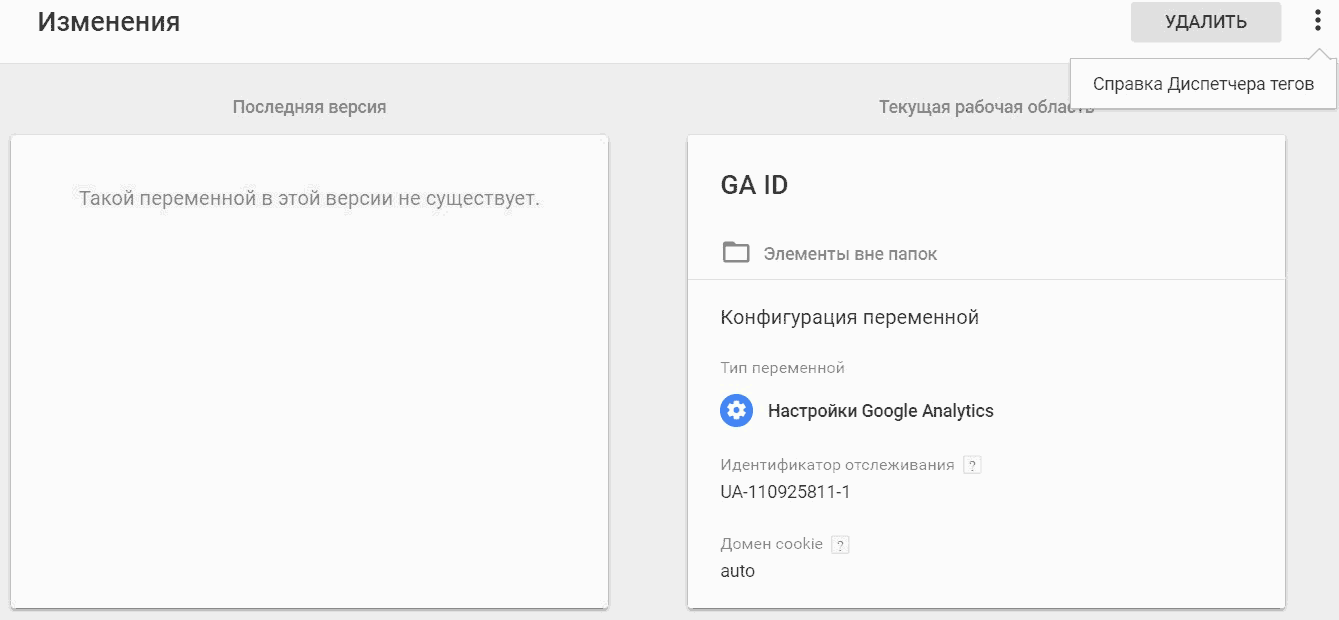1339x620 pixels.
Task: Click message Такой переменной в этой версии не существует
Action: pos(309,198)
